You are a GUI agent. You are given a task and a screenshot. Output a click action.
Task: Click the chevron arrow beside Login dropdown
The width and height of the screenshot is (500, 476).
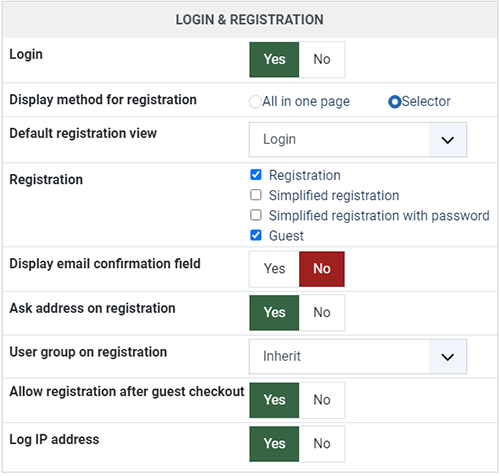tap(448, 140)
